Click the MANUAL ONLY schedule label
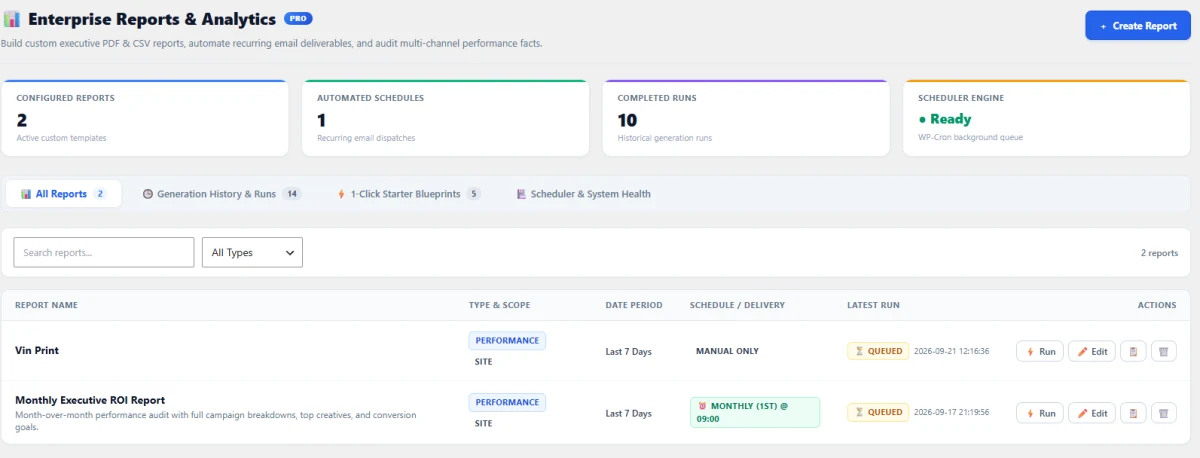The height and width of the screenshot is (458, 1200). [727, 351]
